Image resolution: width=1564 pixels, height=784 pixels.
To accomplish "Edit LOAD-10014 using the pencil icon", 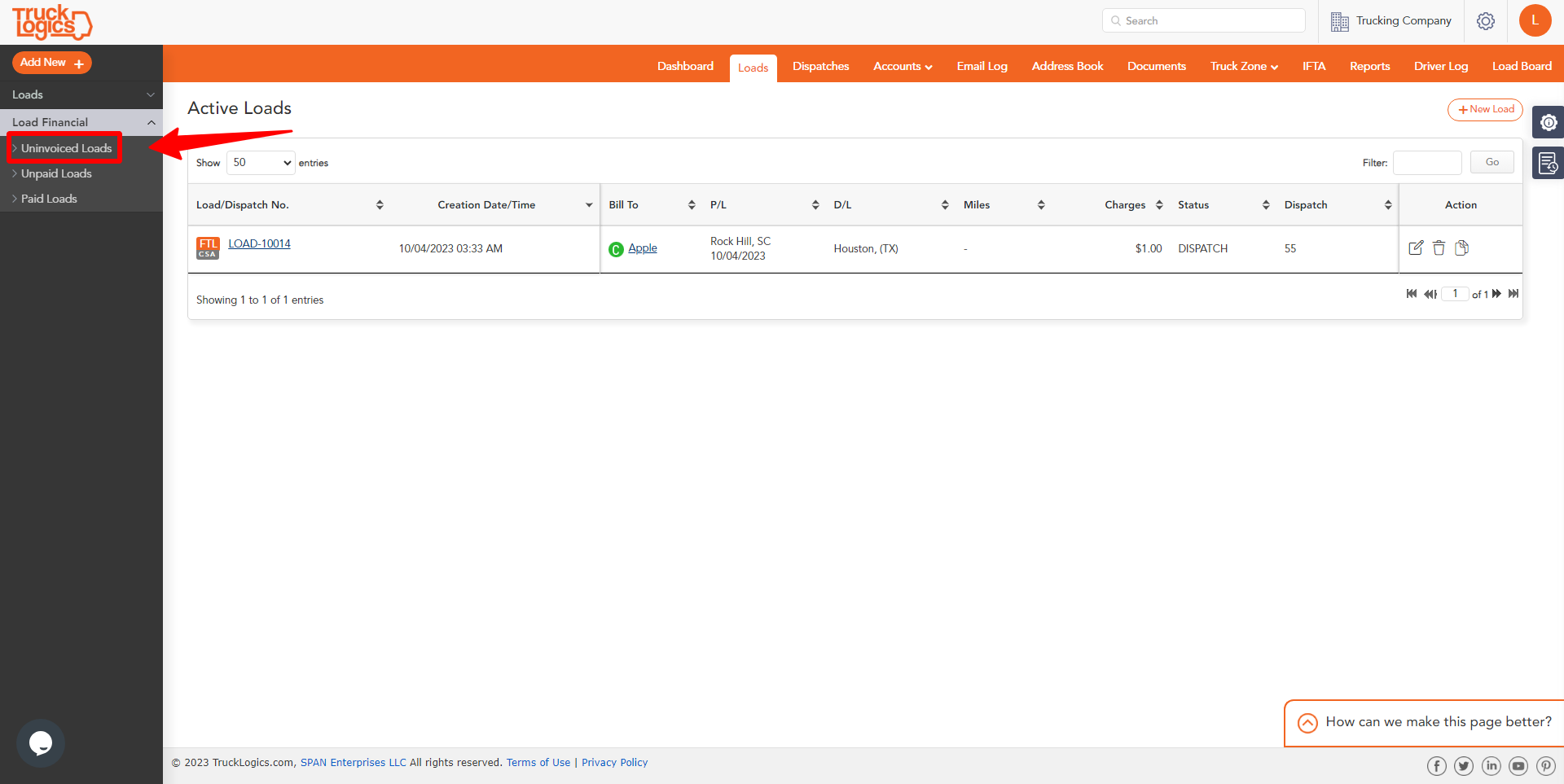I will click(1417, 247).
